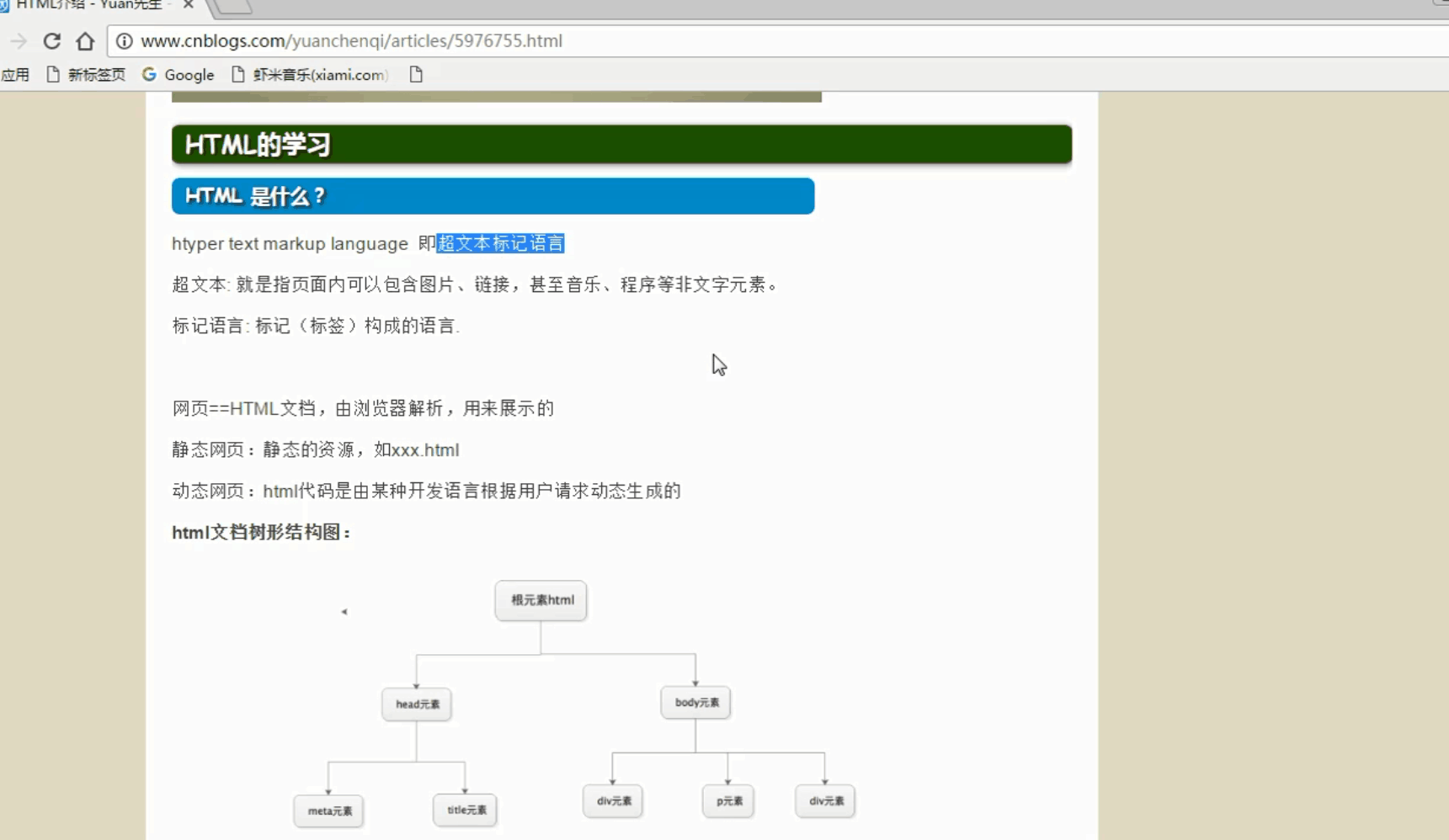Select the 根元素html node in diagram
The width and height of the screenshot is (1449, 840).
click(x=541, y=600)
